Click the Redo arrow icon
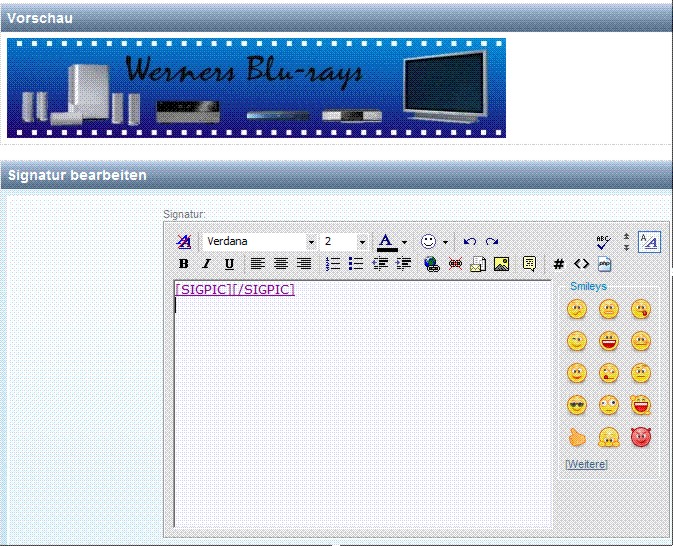The width and height of the screenshot is (673, 546). (492, 242)
